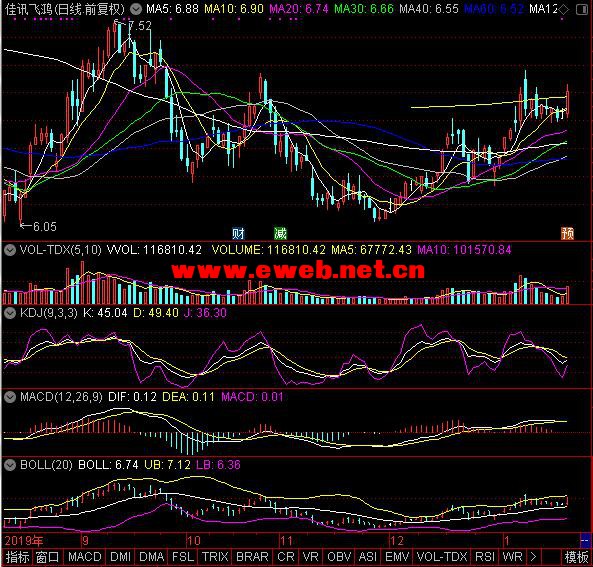593x567 pixels.
Task: Open main chart indicator dropdown beside title
Action: coord(136,9)
